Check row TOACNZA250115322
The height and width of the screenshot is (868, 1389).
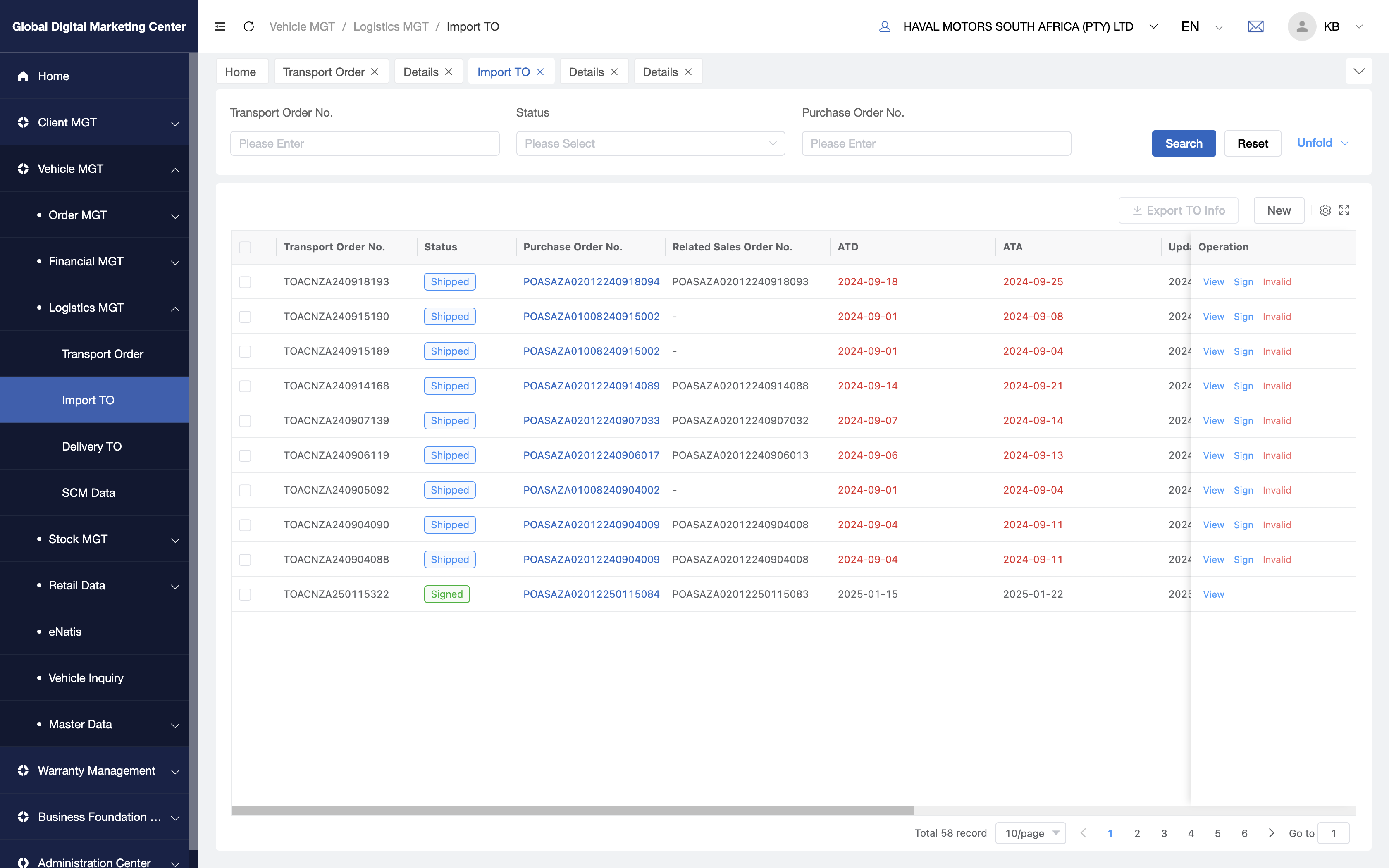(245, 594)
